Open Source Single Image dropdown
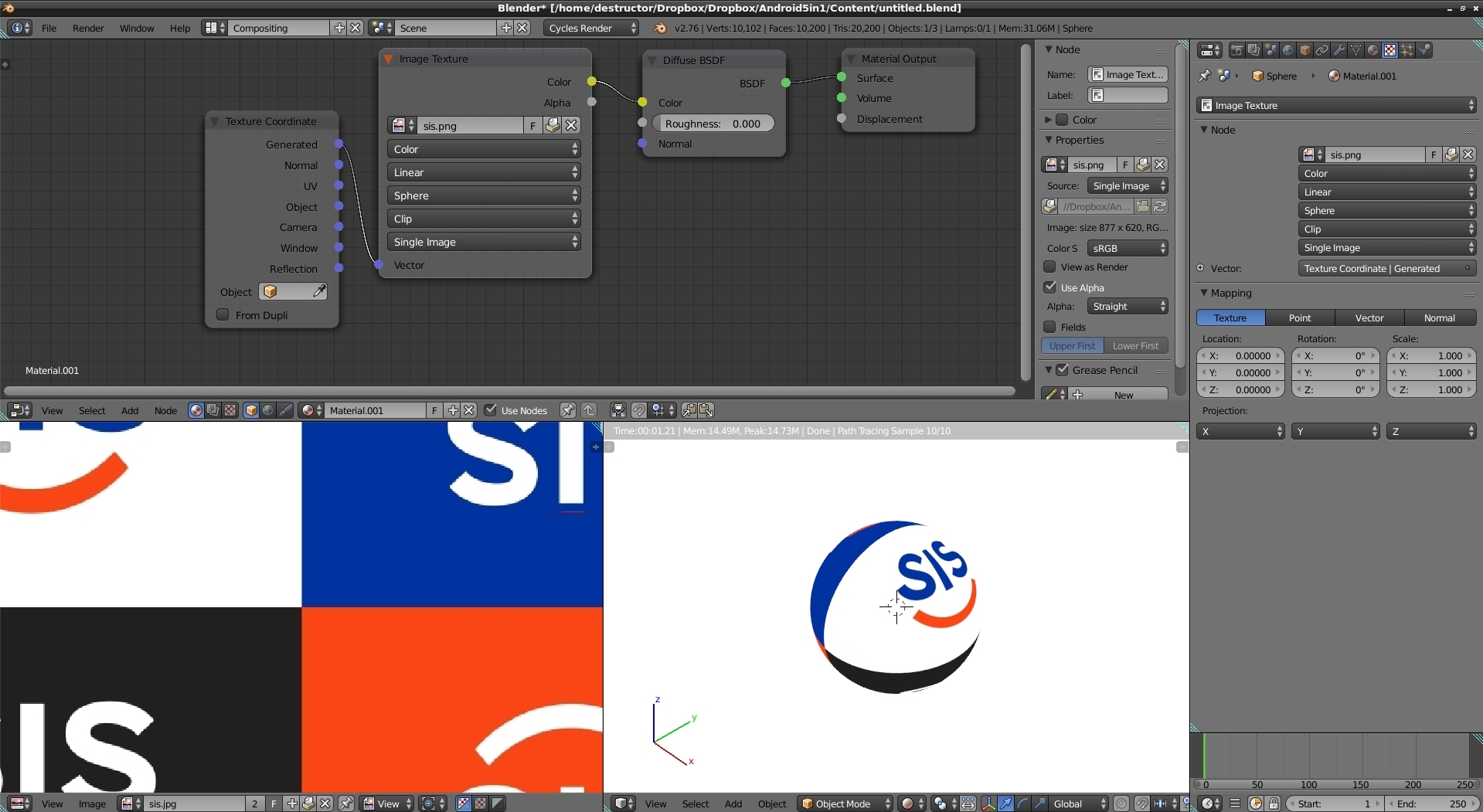The width and height of the screenshot is (1483, 812). (1128, 185)
